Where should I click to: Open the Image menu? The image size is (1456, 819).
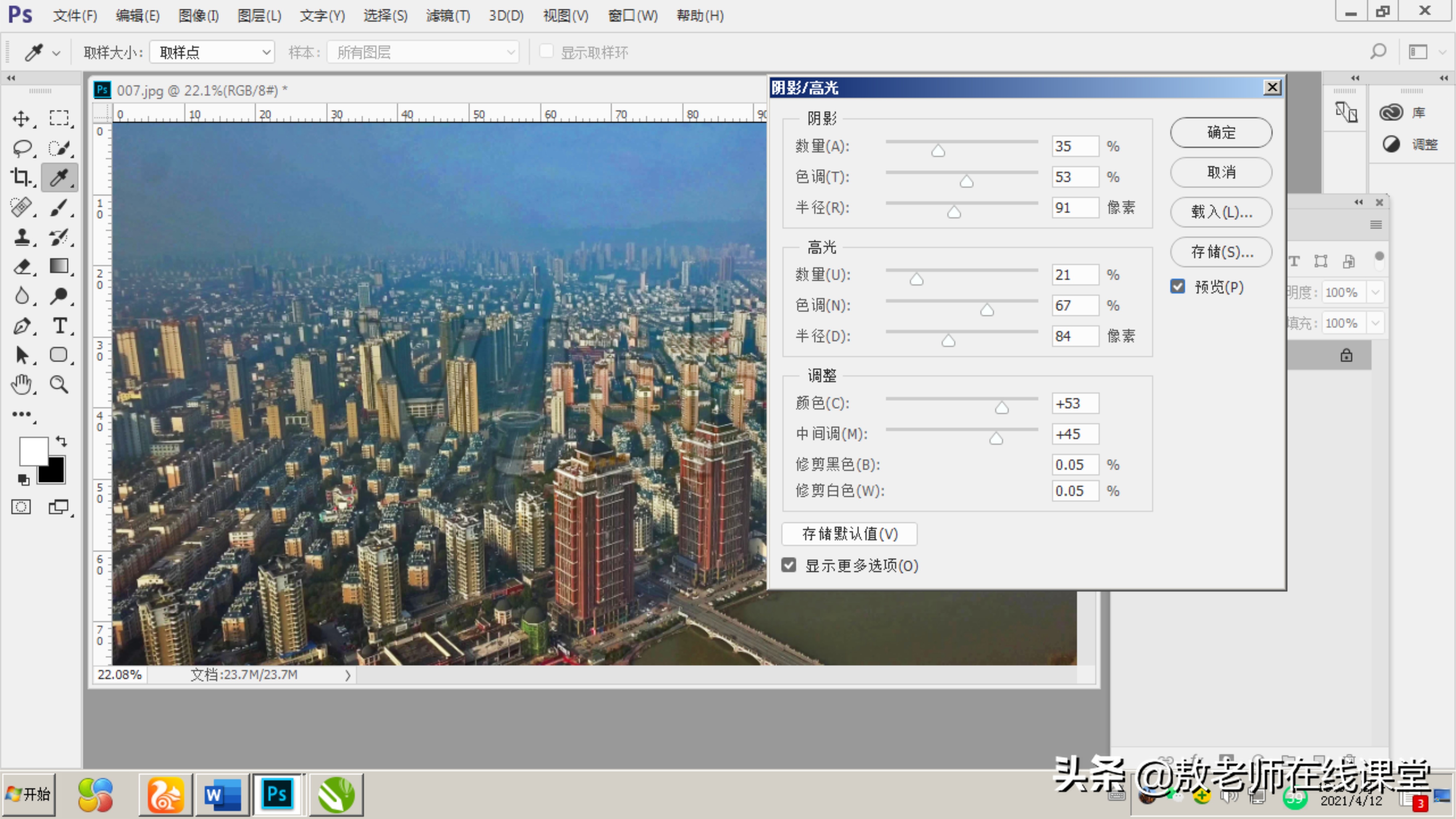[x=198, y=15]
